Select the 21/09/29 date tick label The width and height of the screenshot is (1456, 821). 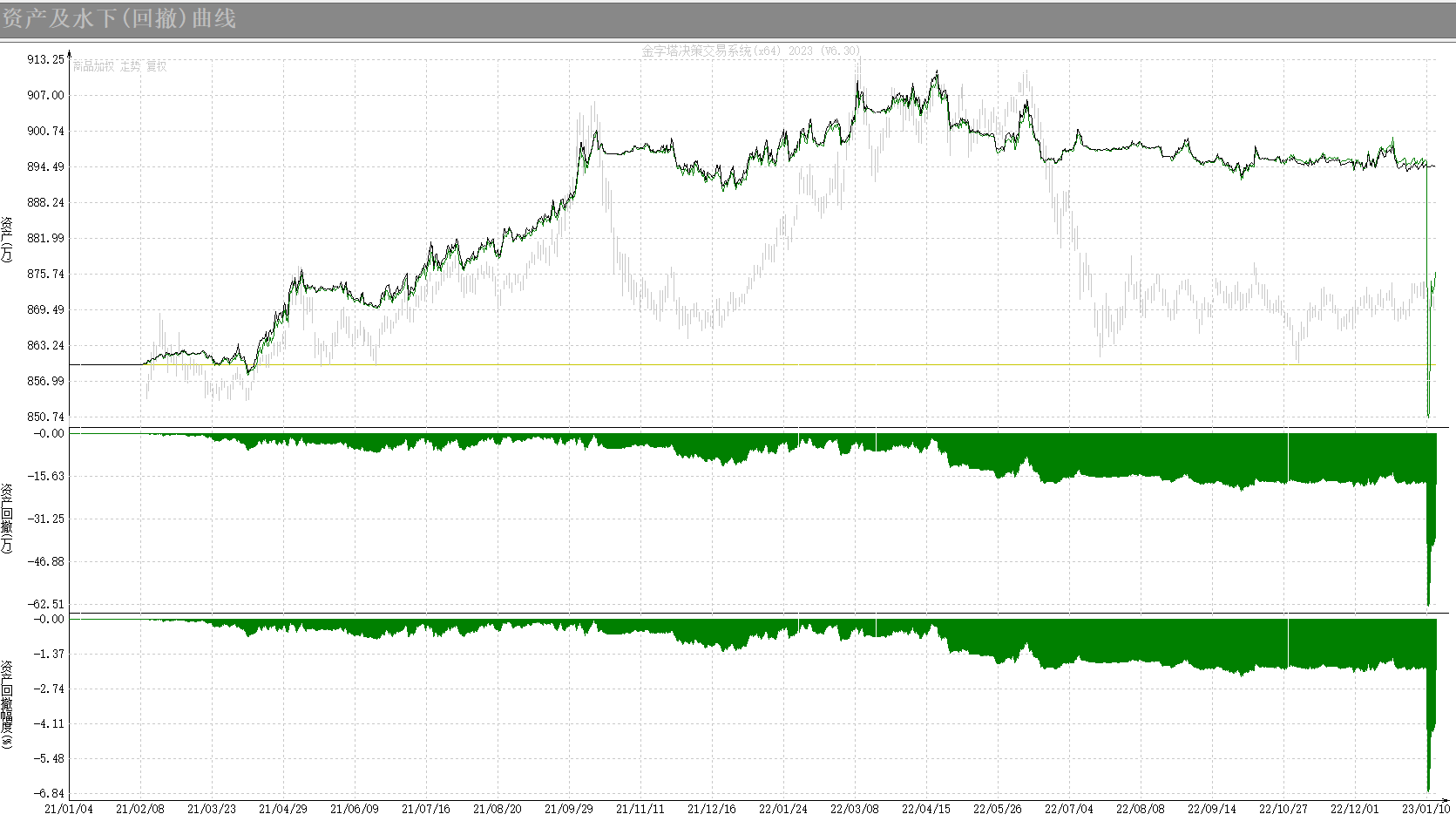click(x=569, y=809)
